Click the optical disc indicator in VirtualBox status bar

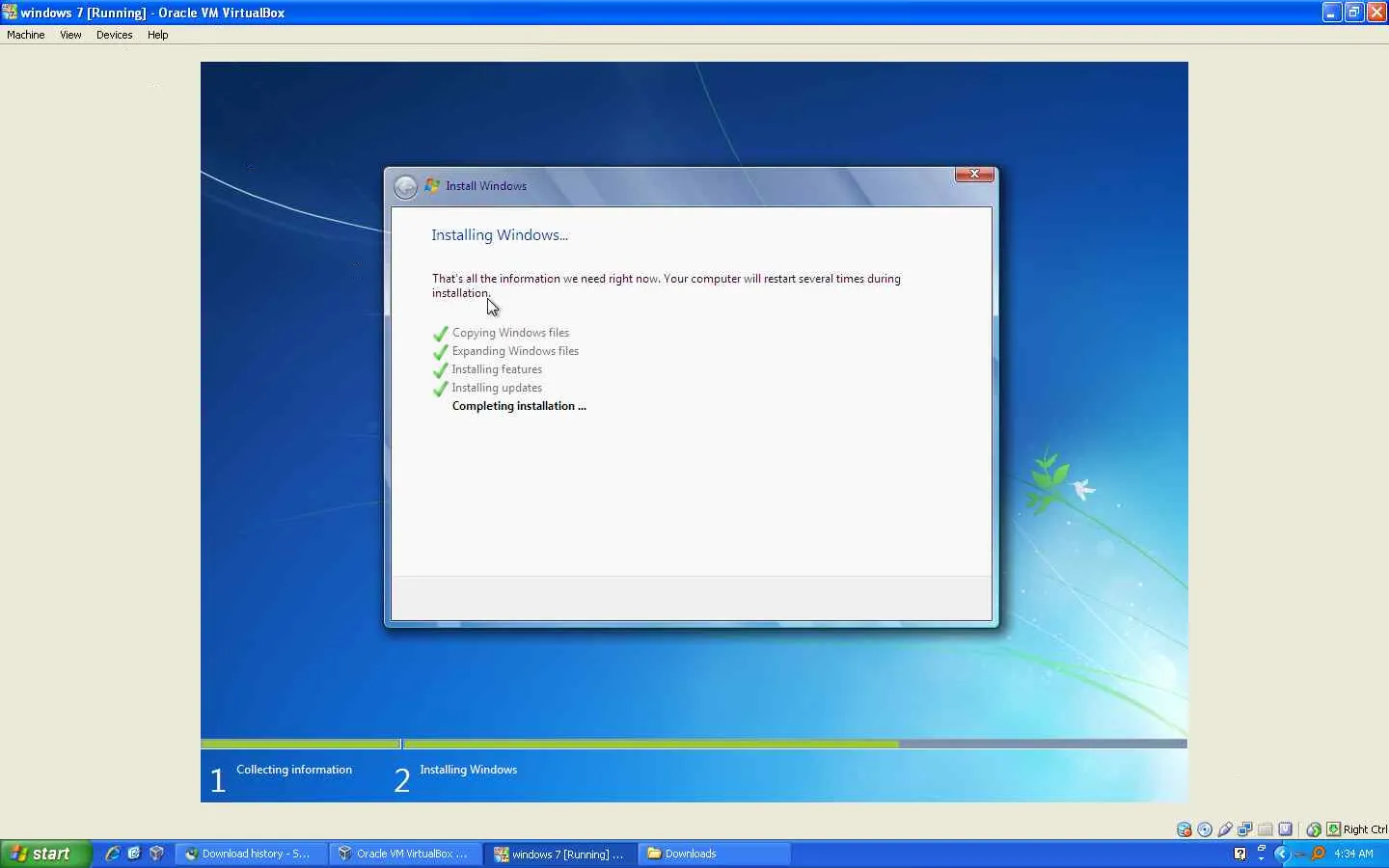(1205, 829)
